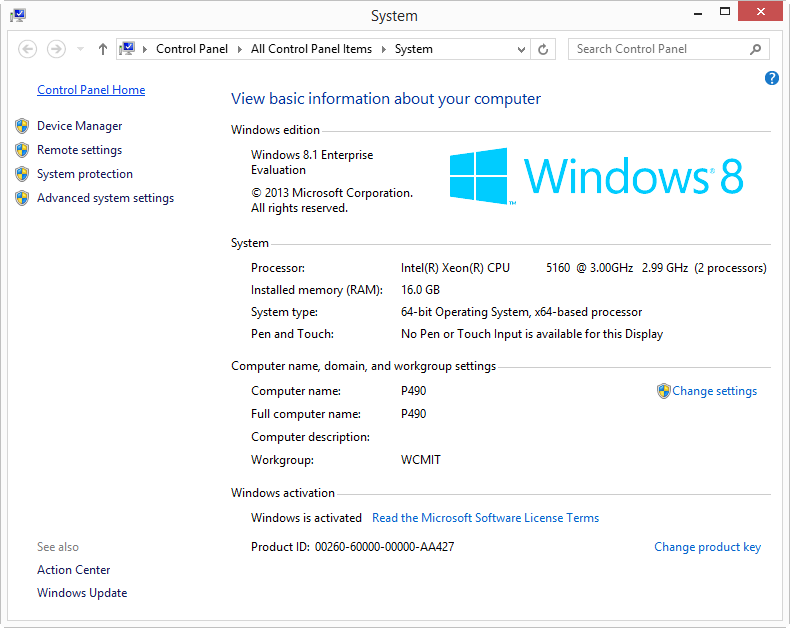The width and height of the screenshot is (790, 628).
Task: Click the computer icon in address bar
Action: pos(127,49)
